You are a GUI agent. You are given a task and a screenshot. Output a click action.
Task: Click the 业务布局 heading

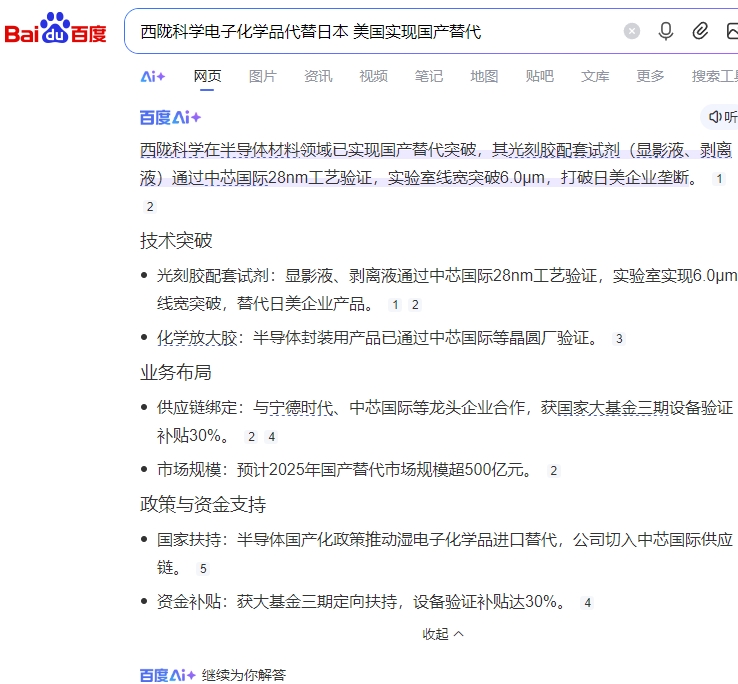[176, 372]
